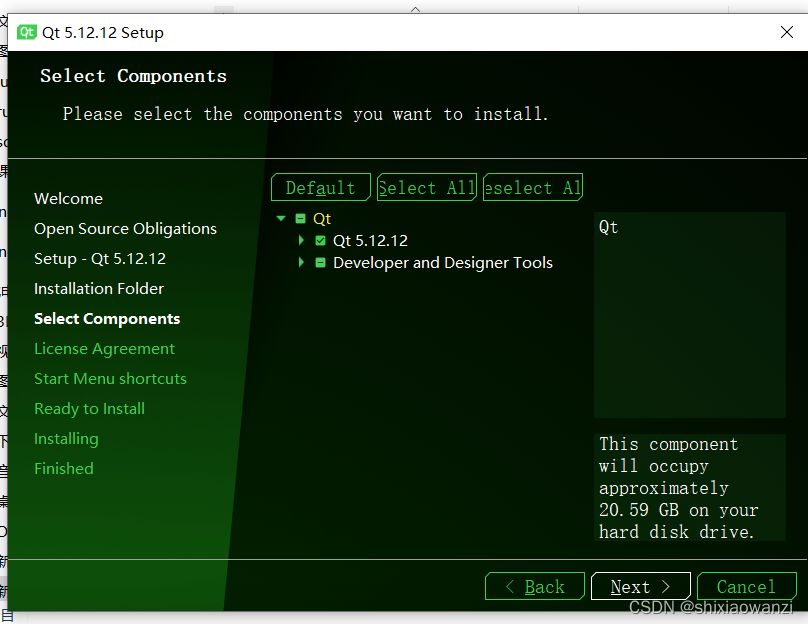Click the Welcome step in sidebar
Screen dimensions: 808x624
(69, 199)
